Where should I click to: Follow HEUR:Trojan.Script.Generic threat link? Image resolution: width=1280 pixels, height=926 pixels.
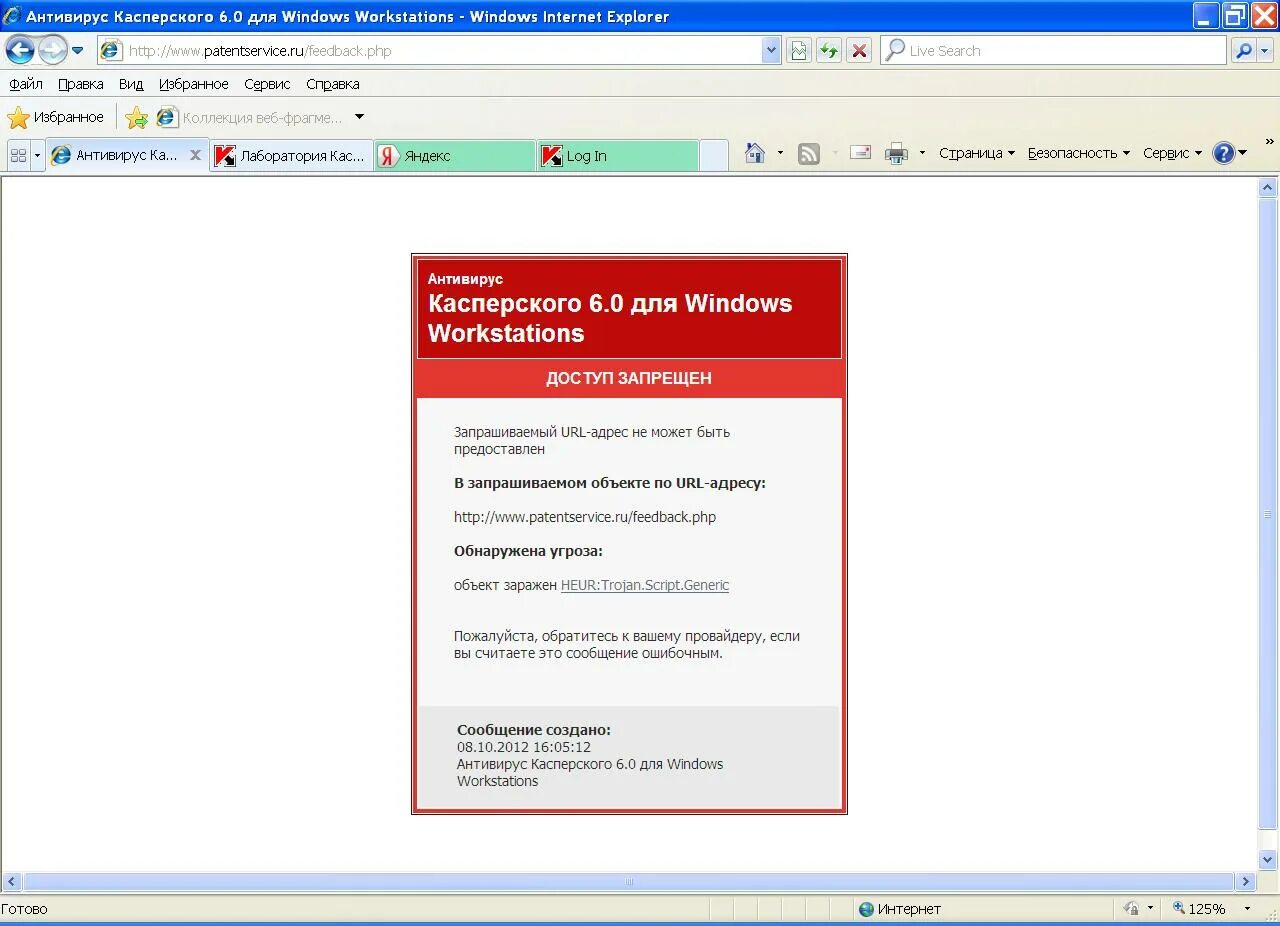pos(645,585)
